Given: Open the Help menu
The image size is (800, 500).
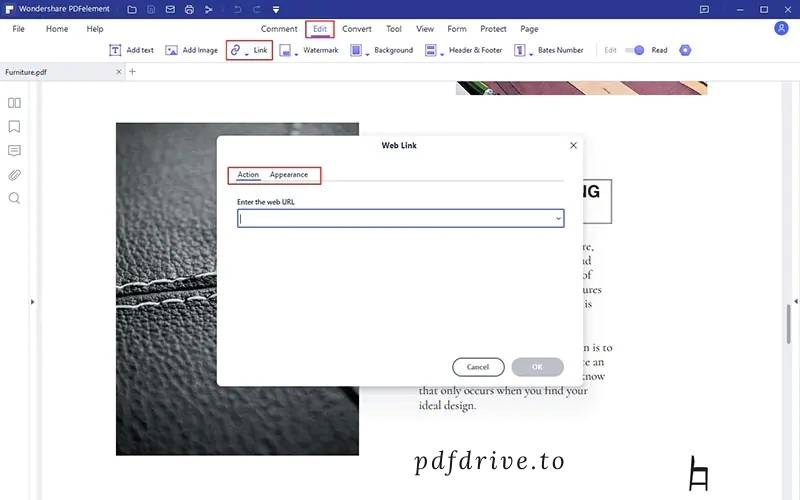Looking at the screenshot, I should [x=95, y=29].
